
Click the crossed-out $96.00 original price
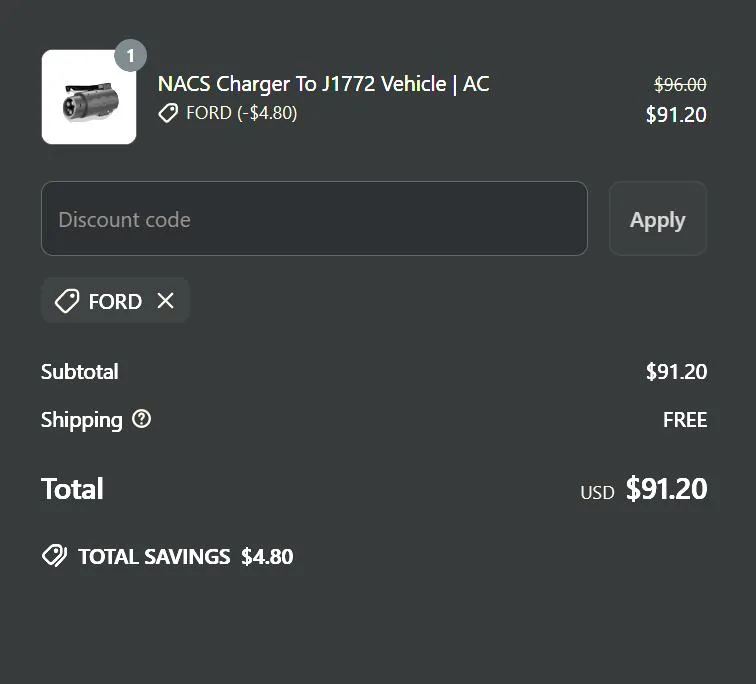680,85
